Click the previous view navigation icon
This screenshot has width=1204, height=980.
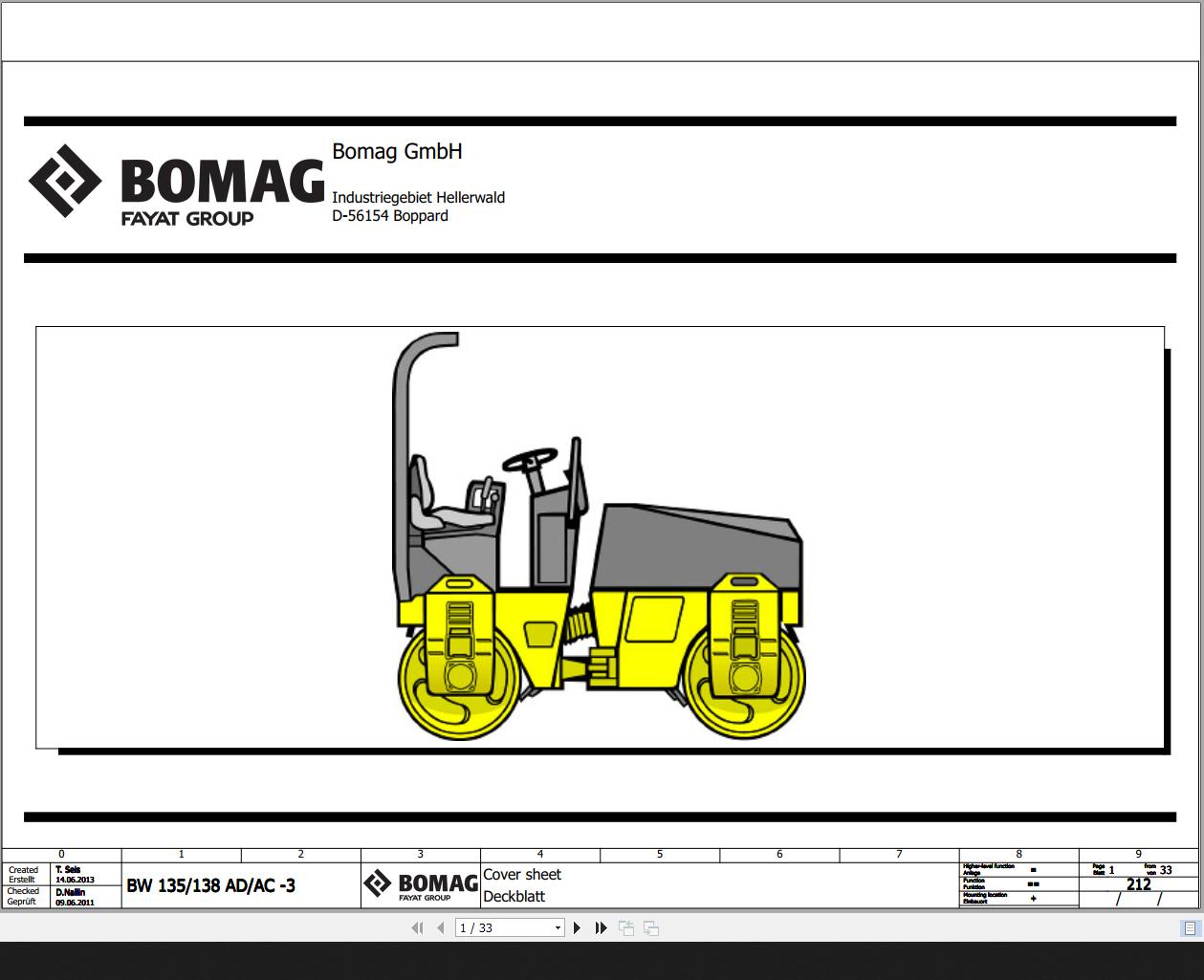click(626, 927)
